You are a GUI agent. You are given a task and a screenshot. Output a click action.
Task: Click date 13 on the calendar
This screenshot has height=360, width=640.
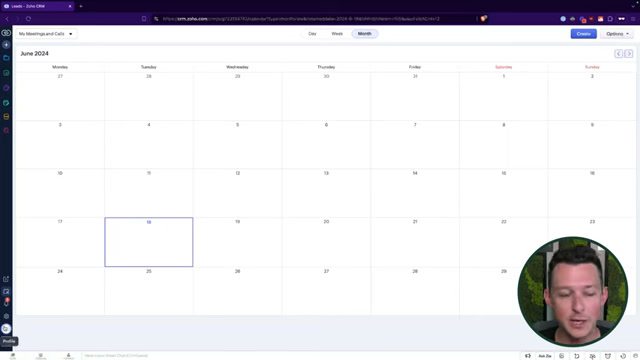click(326, 173)
